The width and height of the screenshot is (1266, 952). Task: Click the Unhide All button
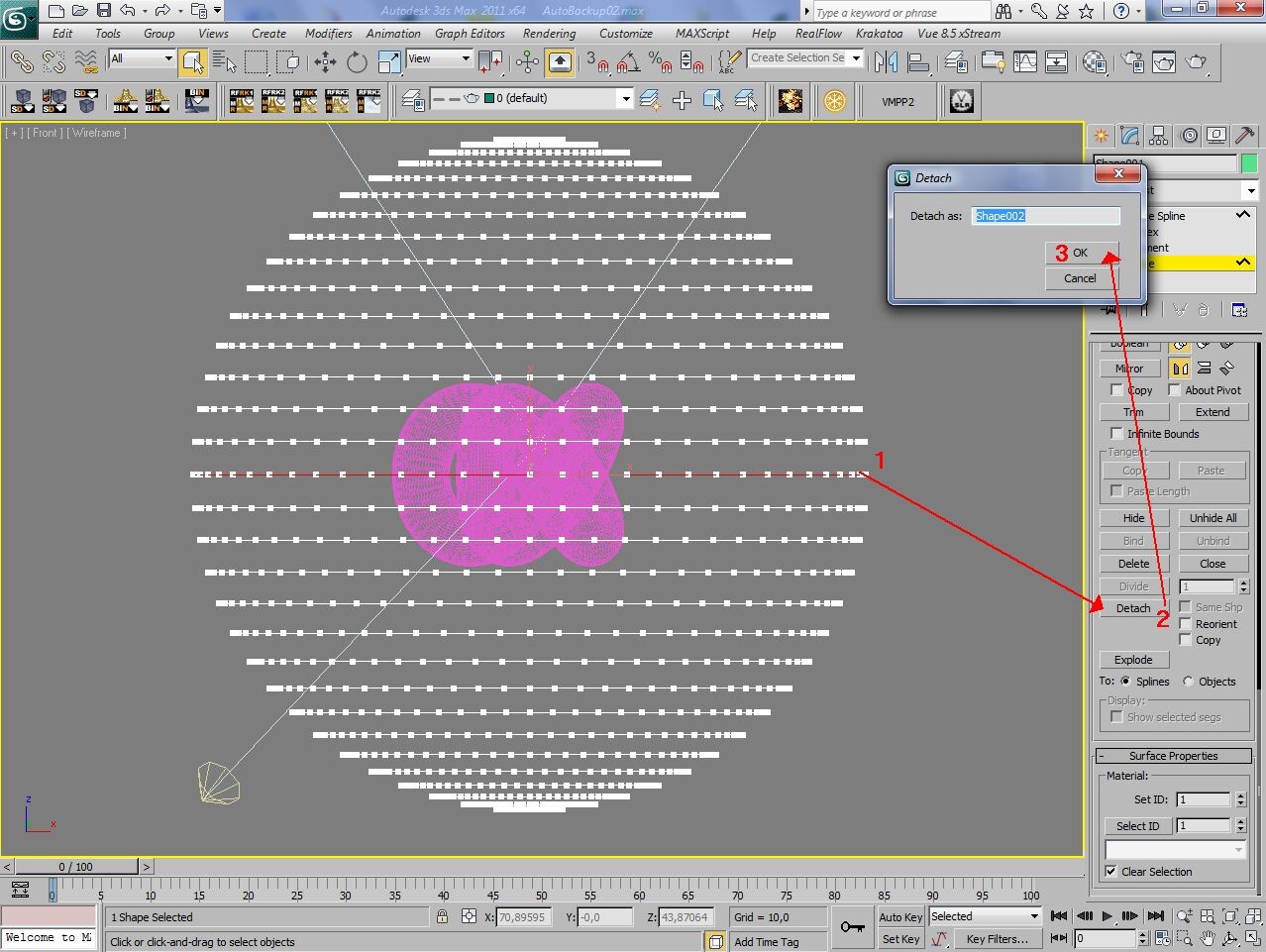(x=1213, y=518)
